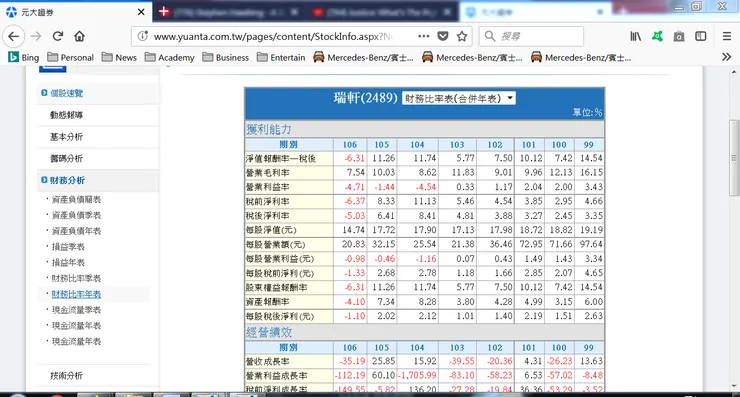Image resolution: width=740 pixels, height=397 pixels.
Task: Click the 資產報酬率 row label
Action: (268, 302)
